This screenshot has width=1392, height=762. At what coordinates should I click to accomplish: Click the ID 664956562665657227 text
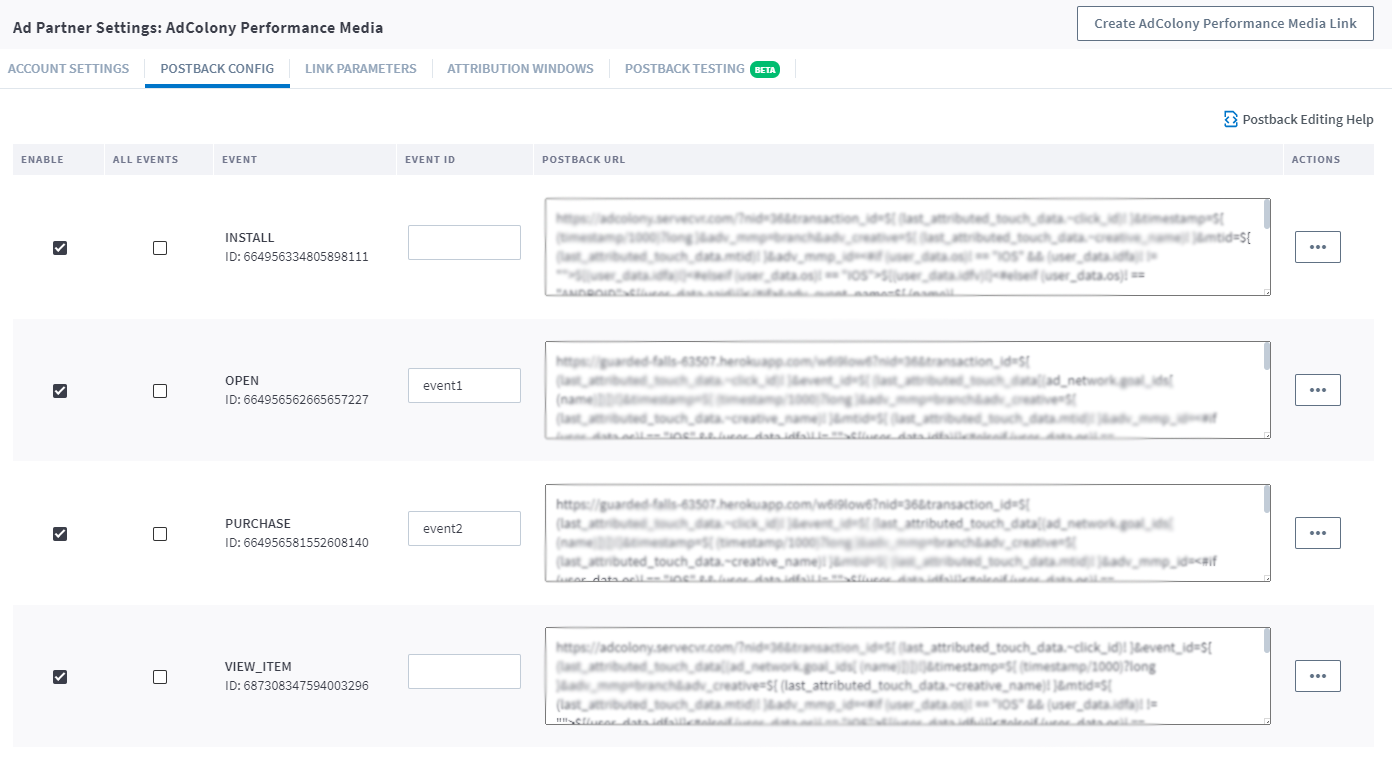coord(297,400)
